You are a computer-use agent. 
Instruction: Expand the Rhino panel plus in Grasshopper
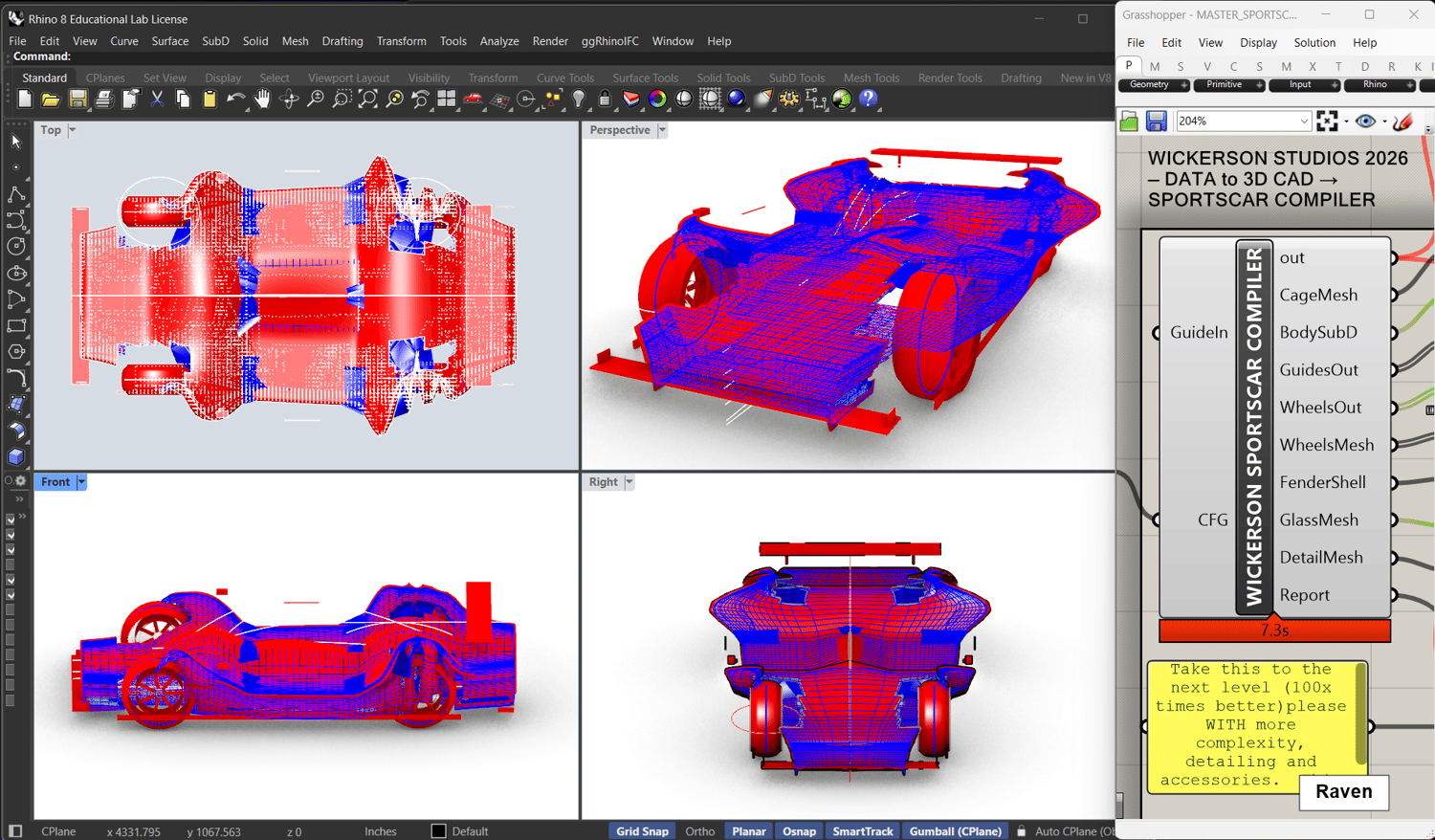click(x=1409, y=85)
